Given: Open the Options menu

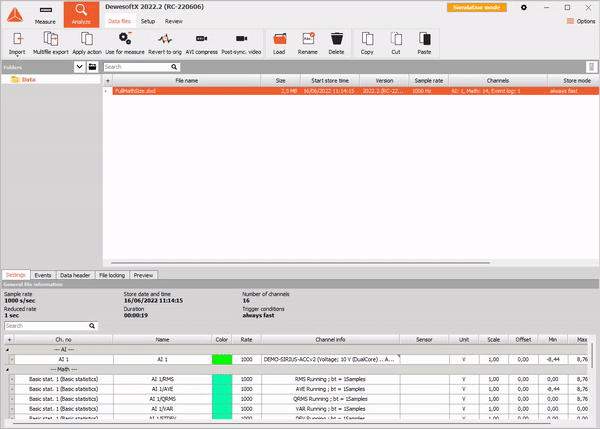Looking at the screenshot, I should [581, 21].
